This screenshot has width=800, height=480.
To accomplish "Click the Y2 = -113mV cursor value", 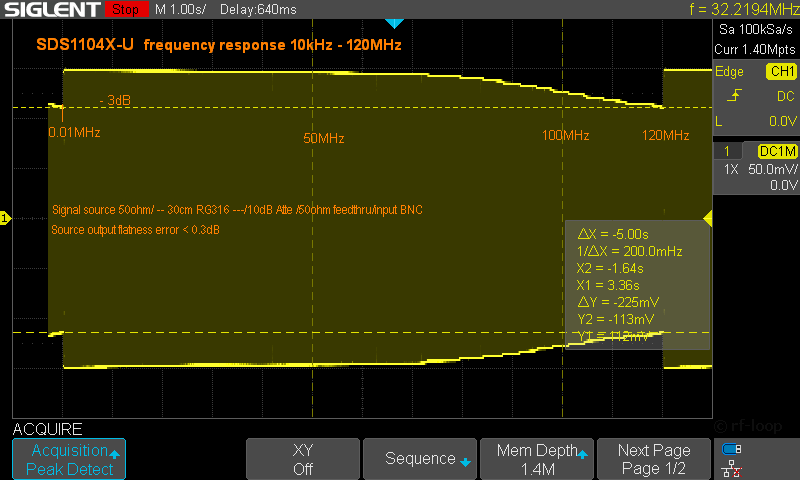I will click(x=615, y=319).
